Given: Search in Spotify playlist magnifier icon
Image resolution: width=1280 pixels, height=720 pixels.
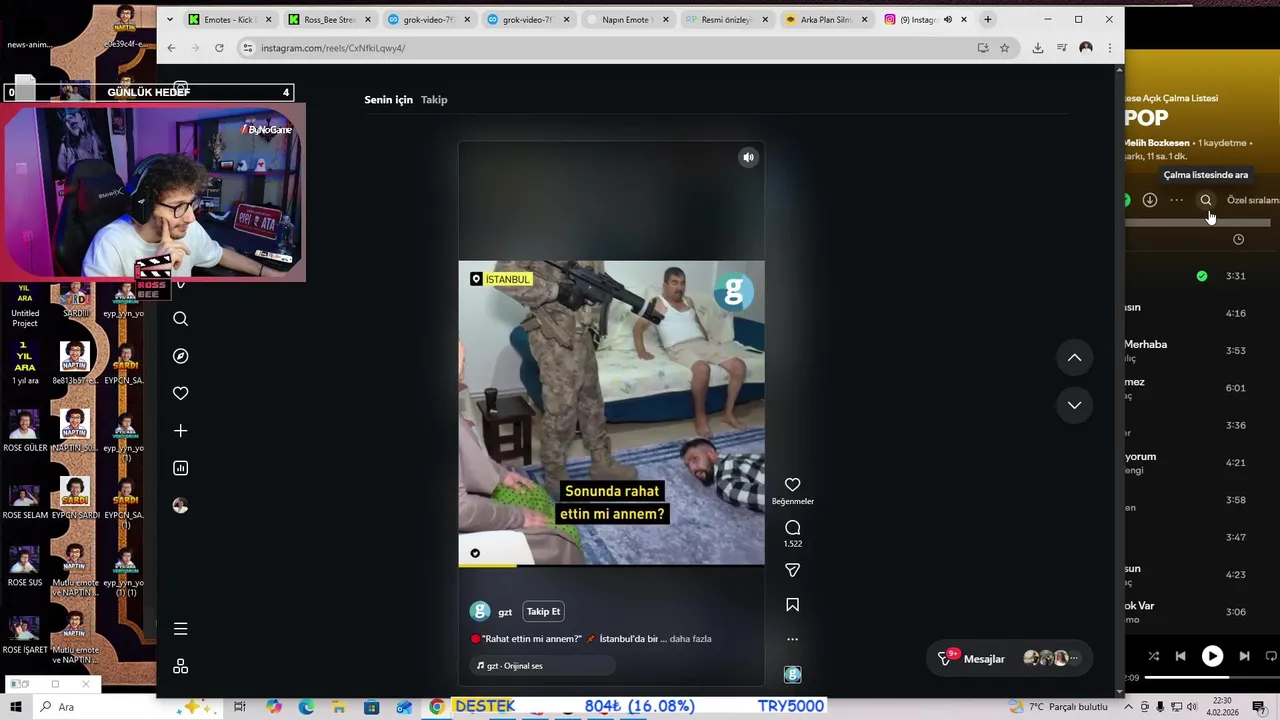Looking at the screenshot, I should (1206, 200).
